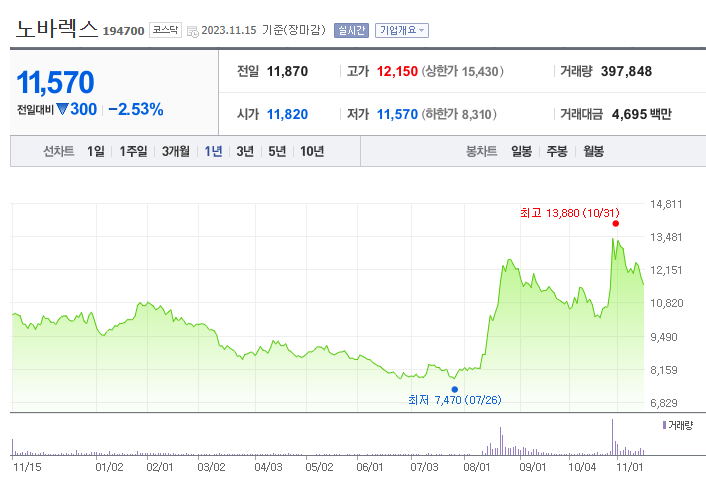The height and width of the screenshot is (496, 706).
Task: Click the red 최고 high point marker
Action: click(x=615, y=224)
